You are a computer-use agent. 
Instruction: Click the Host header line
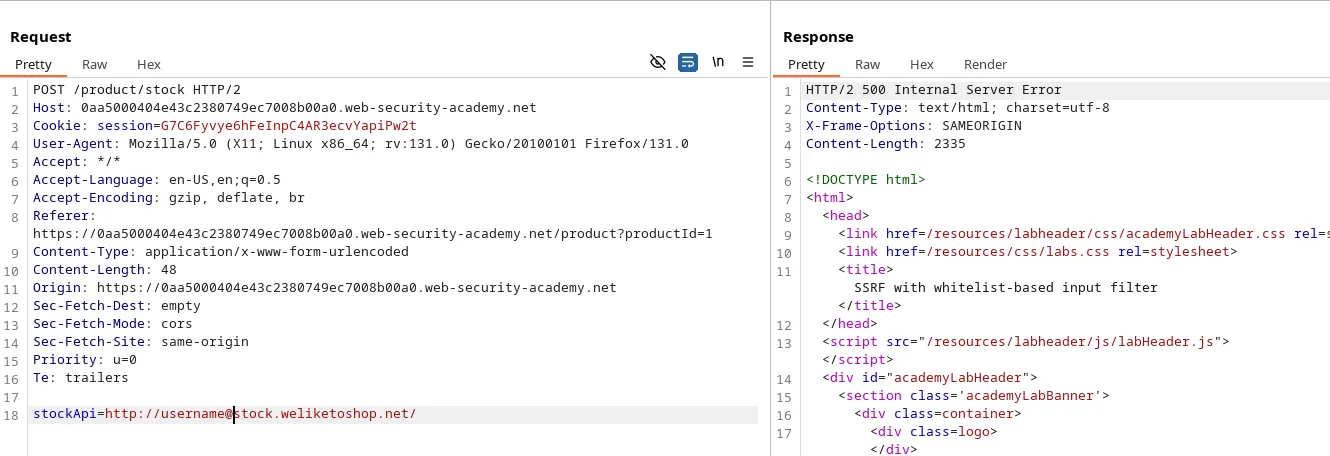point(285,108)
